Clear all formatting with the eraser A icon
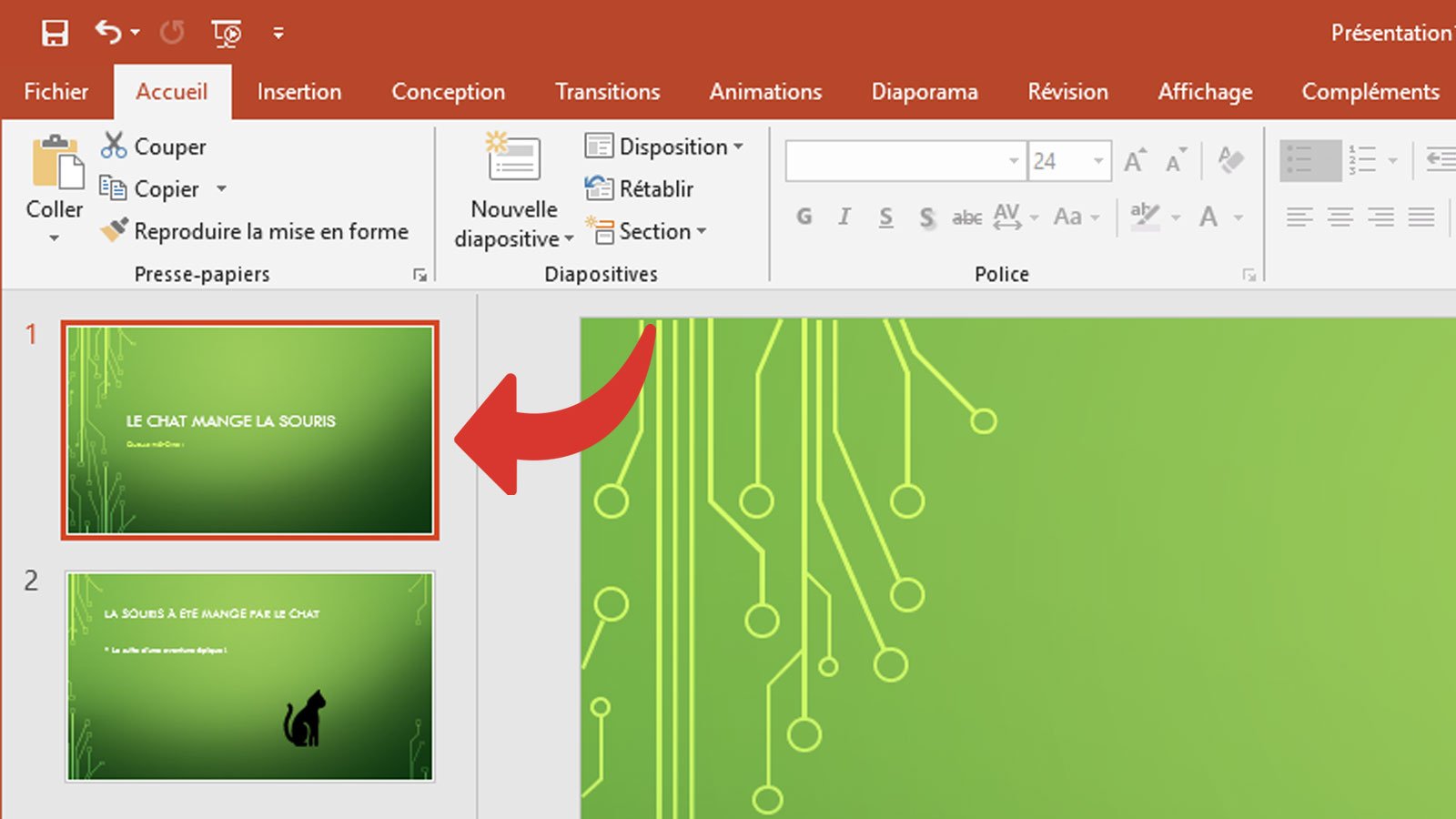The width and height of the screenshot is (1456, 819). [1230, 160]
